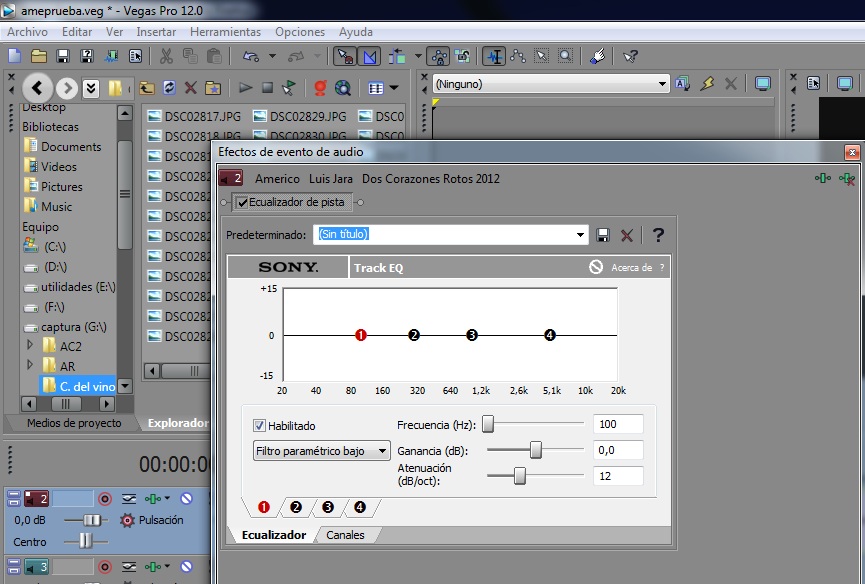Click the Get Media from web globe
Viewport: 865px width, 584px height.
pyautogui.click(x=343, y=88)
